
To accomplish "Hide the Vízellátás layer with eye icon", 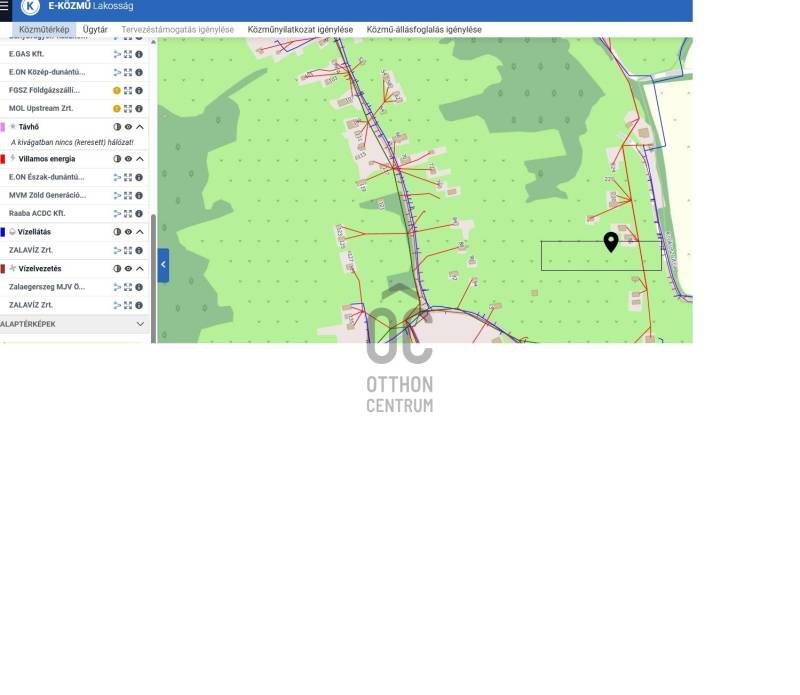I will click(129, 232).
